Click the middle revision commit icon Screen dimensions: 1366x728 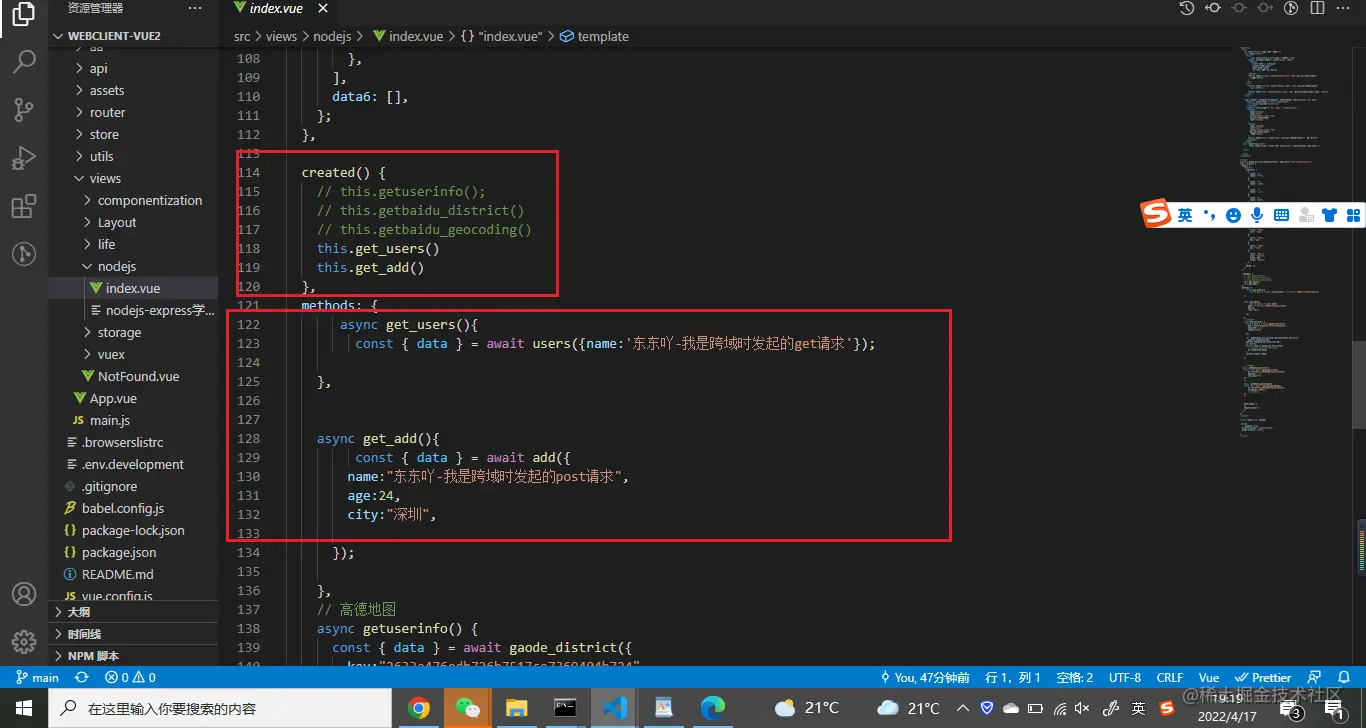coord(1239,8)
